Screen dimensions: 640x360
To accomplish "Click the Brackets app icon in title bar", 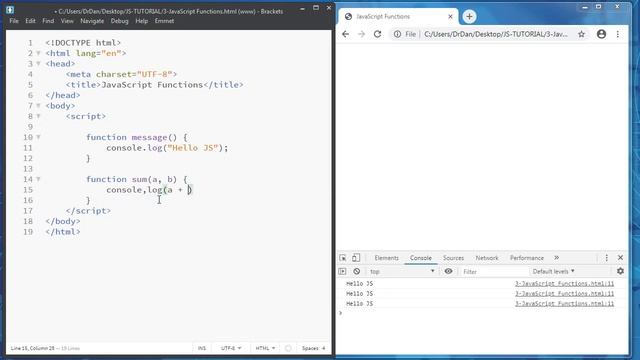I will pos(10,9).
